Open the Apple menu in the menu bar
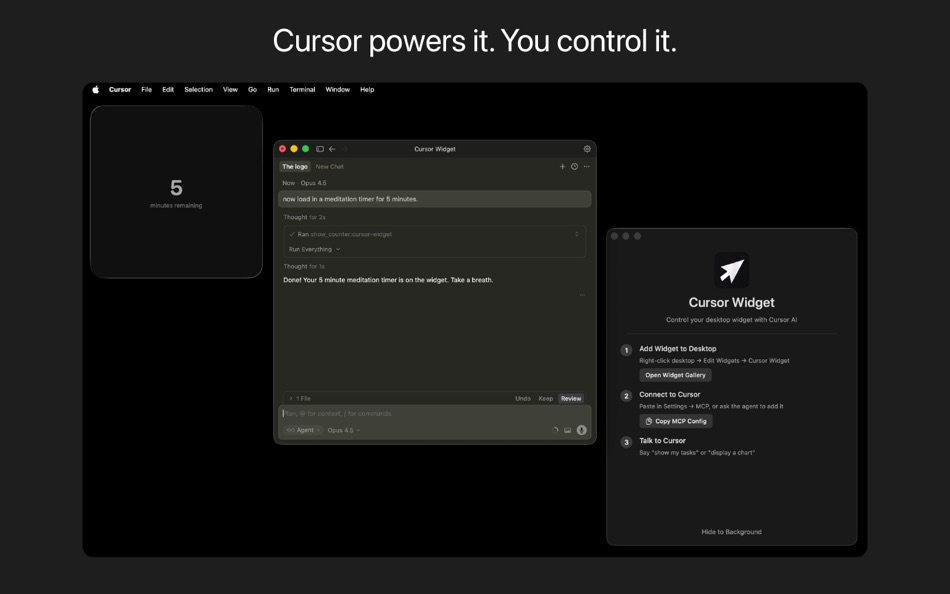This screenshot has width=950, height=594. (x=94, y=89)
